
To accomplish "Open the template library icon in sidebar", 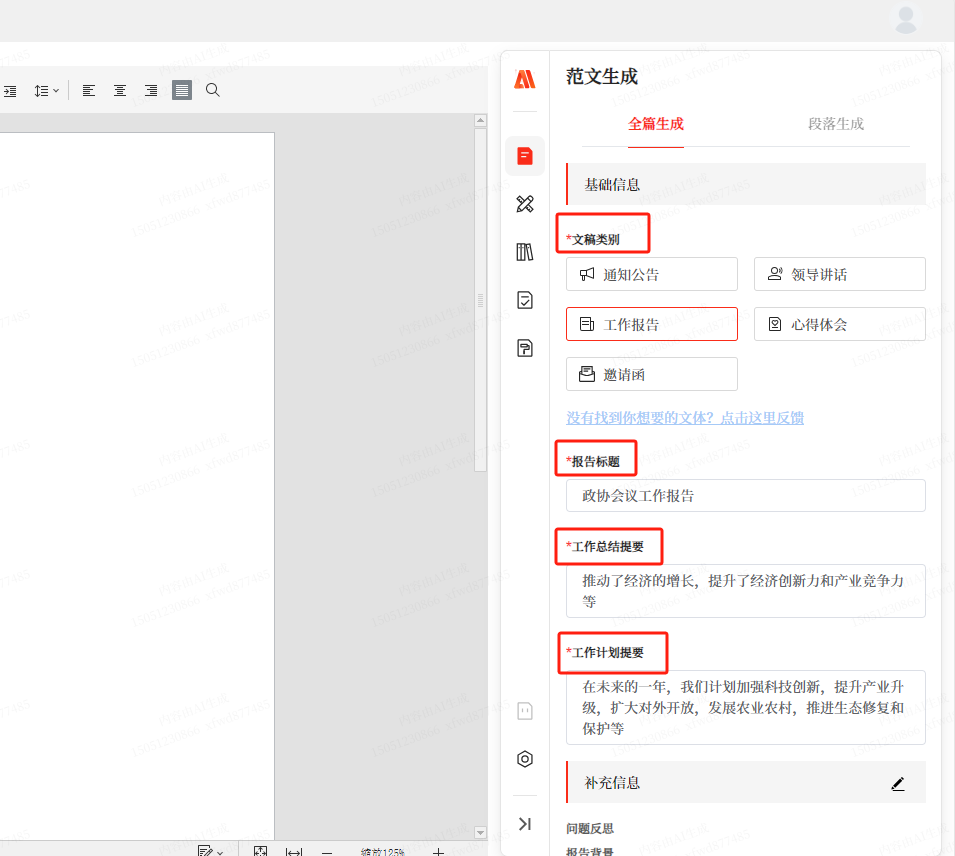I will pos(524,252).
